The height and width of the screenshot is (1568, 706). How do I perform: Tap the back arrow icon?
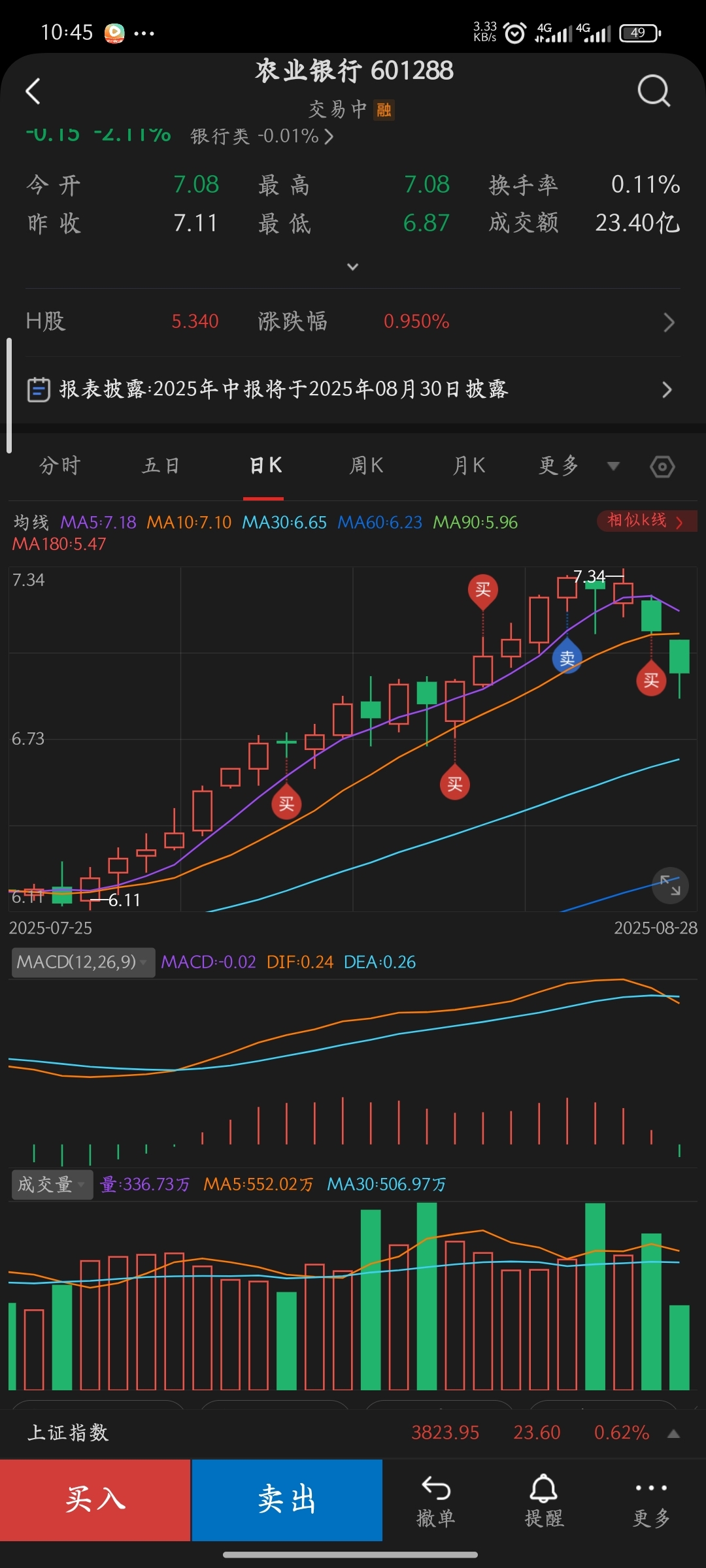pos(33,91)
